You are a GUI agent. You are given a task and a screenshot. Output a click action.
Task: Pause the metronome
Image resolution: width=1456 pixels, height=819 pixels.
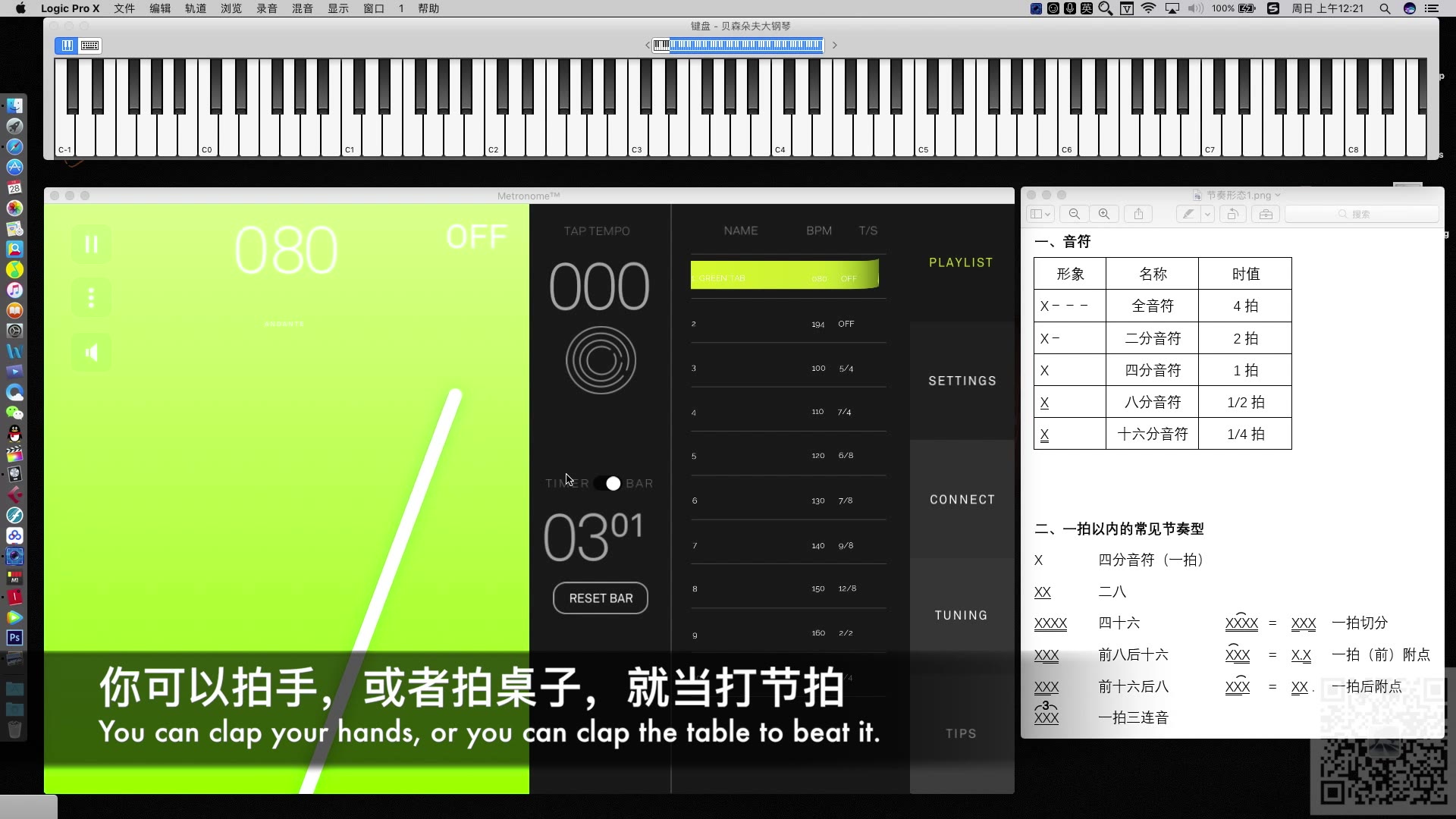pos(91,244)
